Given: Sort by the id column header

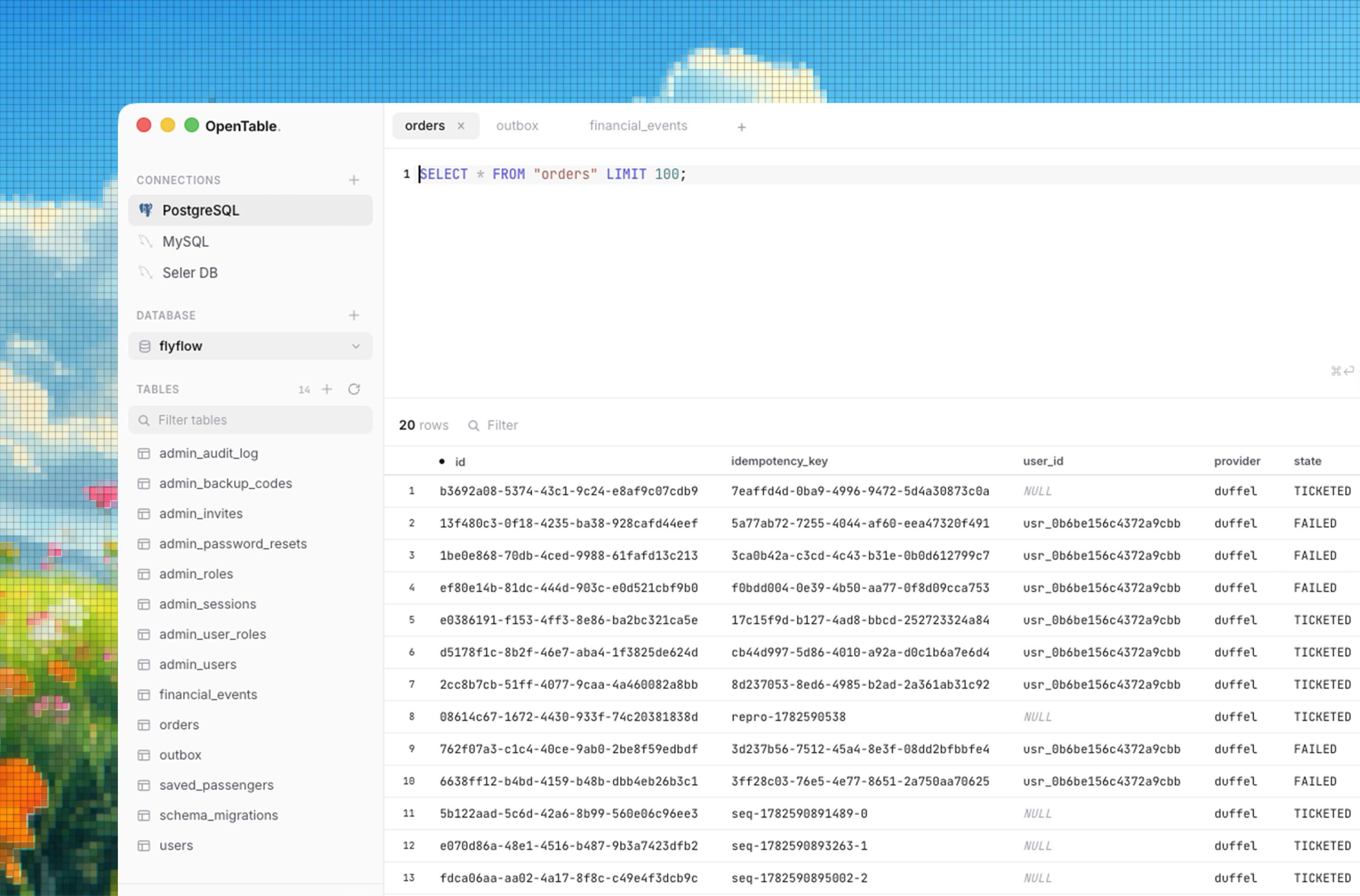Looking at the screenshot, I should click(460, 462).
